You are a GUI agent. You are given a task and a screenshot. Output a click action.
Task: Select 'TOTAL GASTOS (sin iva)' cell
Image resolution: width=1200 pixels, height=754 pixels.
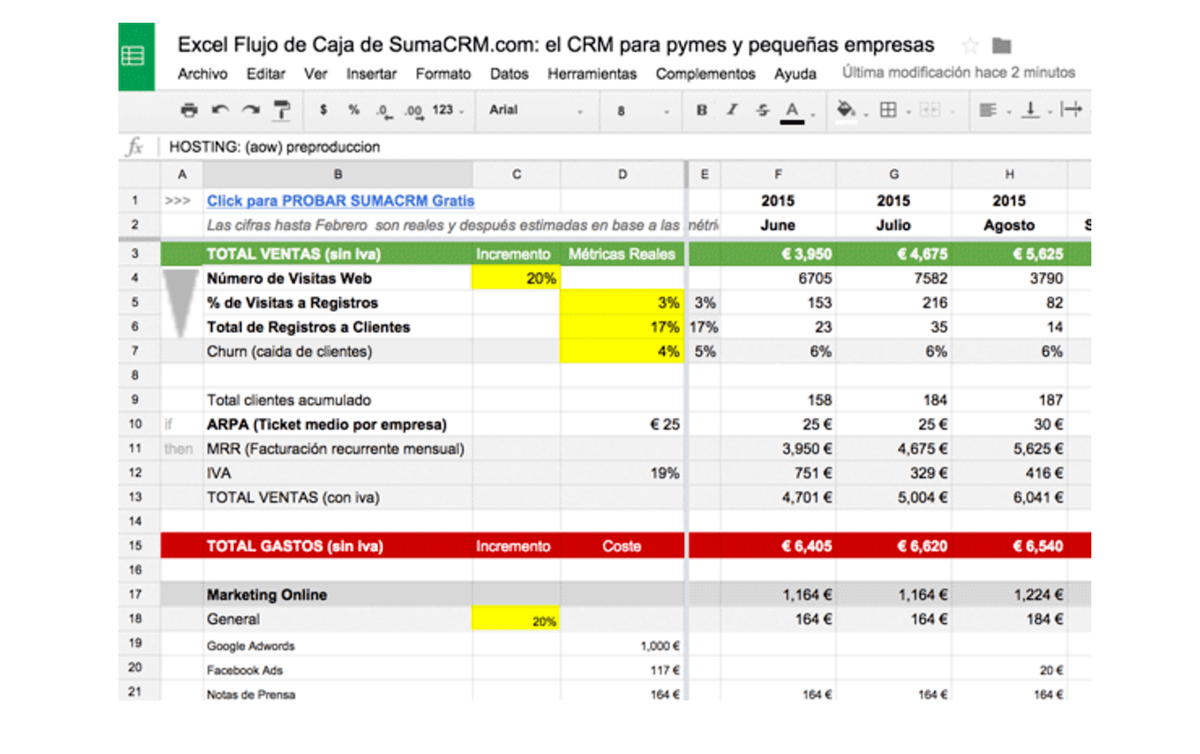[x=338, y=546]
